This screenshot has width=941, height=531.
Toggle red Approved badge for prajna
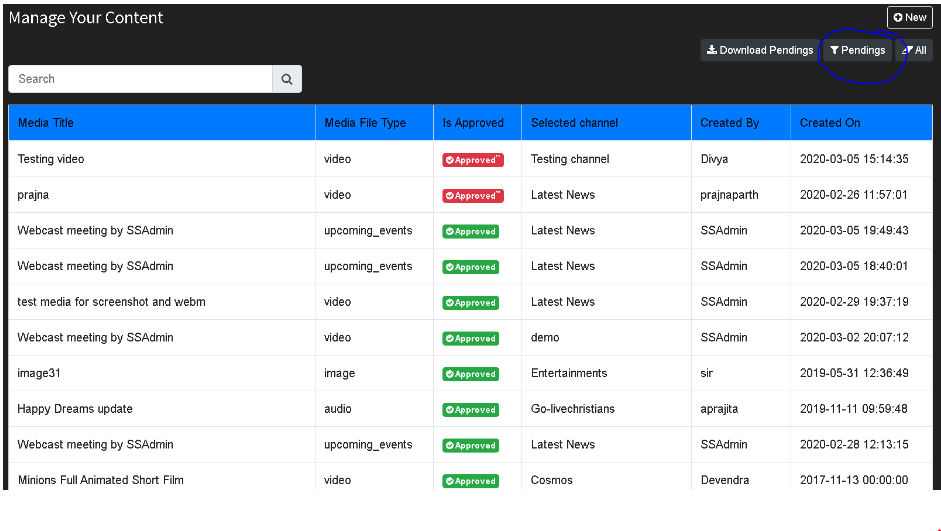[x=473, y=196]
